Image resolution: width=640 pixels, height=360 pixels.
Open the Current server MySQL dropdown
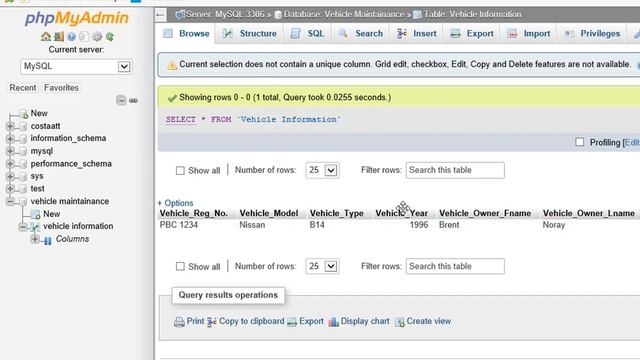[76, 67]
